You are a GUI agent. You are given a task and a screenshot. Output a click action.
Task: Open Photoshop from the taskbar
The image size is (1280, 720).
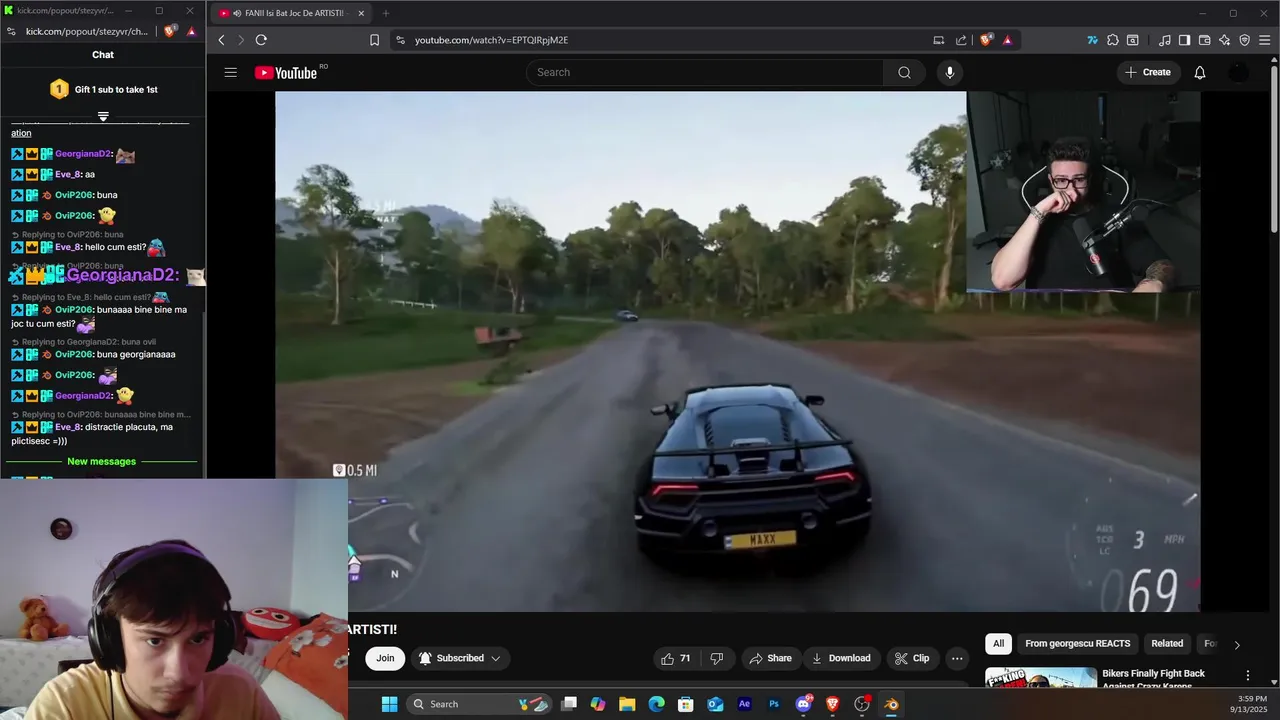click(773, 704)
